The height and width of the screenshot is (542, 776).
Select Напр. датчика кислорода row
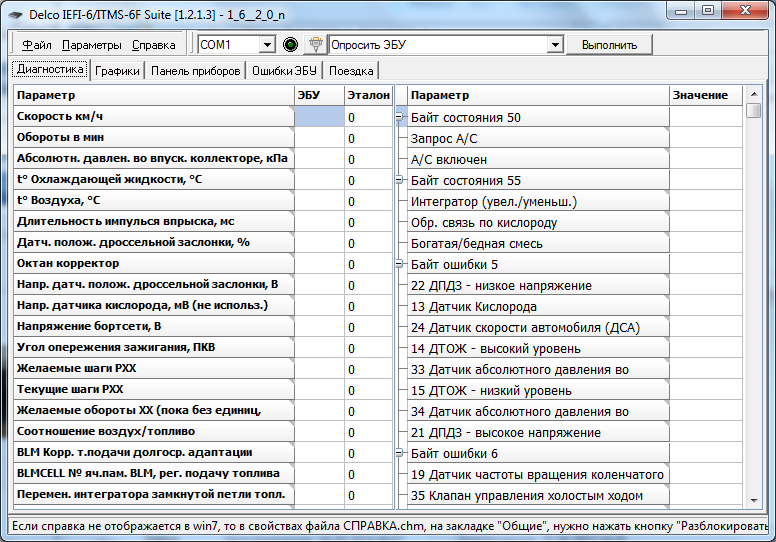tap(154, 305)
